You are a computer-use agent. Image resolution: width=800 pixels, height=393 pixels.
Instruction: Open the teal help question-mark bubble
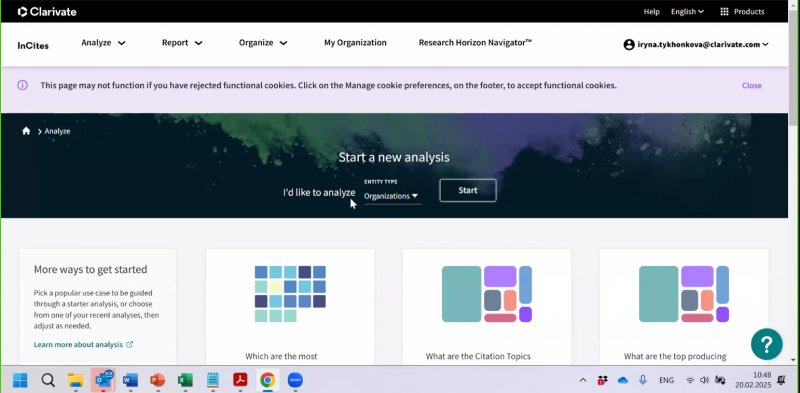(766, 344)
